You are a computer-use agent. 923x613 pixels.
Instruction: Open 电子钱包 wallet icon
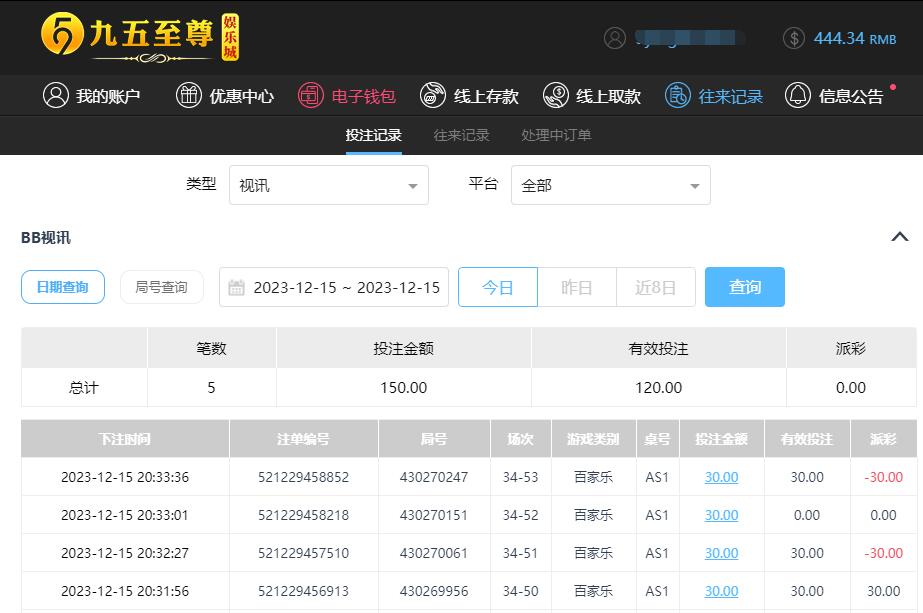pyautogui.click(x=312, y=96)
